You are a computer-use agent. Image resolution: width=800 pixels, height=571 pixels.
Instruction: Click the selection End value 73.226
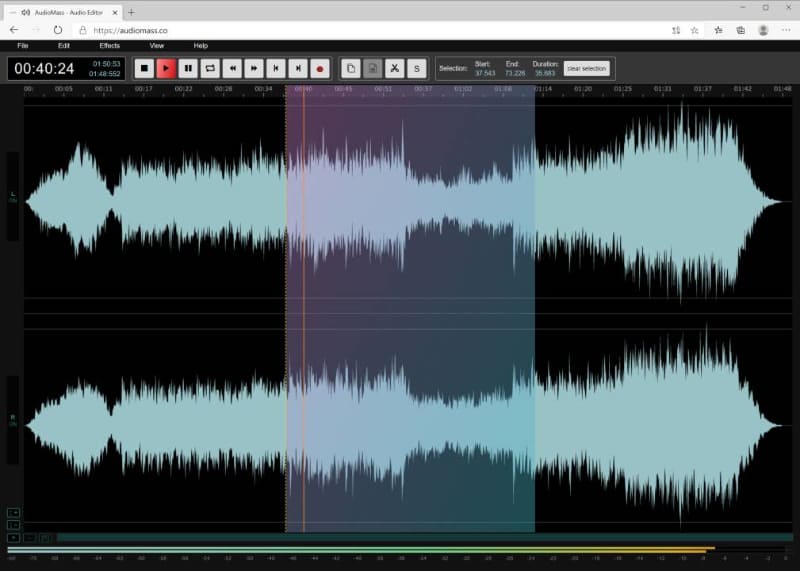(x=515, y=73)
